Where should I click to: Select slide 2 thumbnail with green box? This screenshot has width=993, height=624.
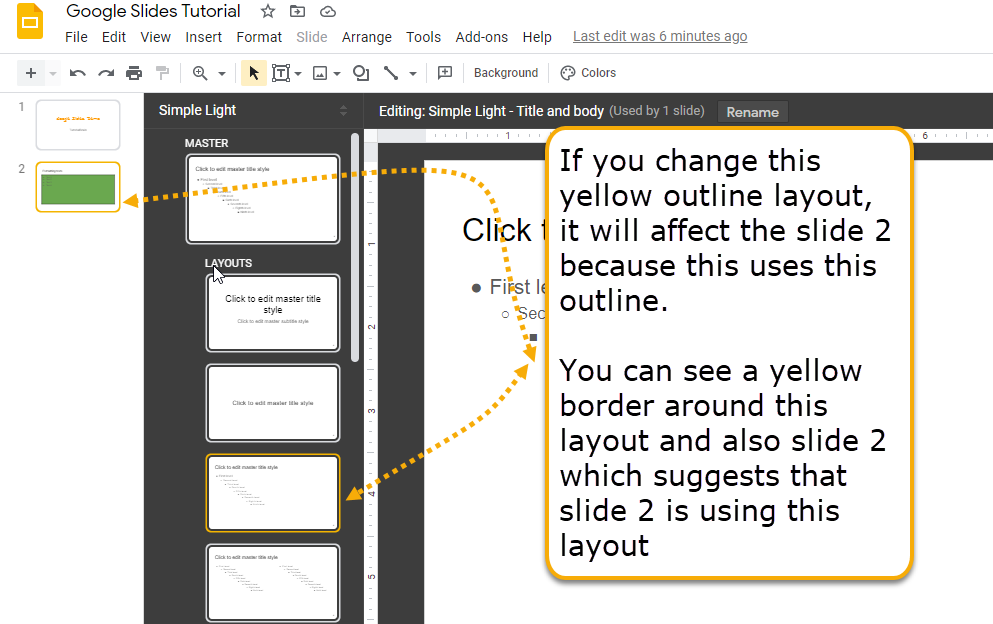(78, 187)
